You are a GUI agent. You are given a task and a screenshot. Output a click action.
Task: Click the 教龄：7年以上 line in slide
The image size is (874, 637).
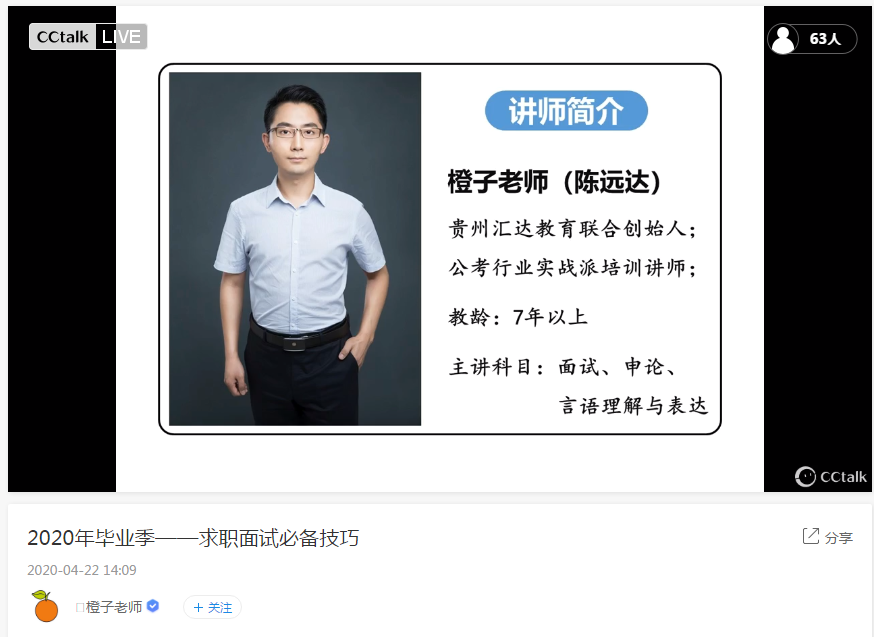click(518, 317)
